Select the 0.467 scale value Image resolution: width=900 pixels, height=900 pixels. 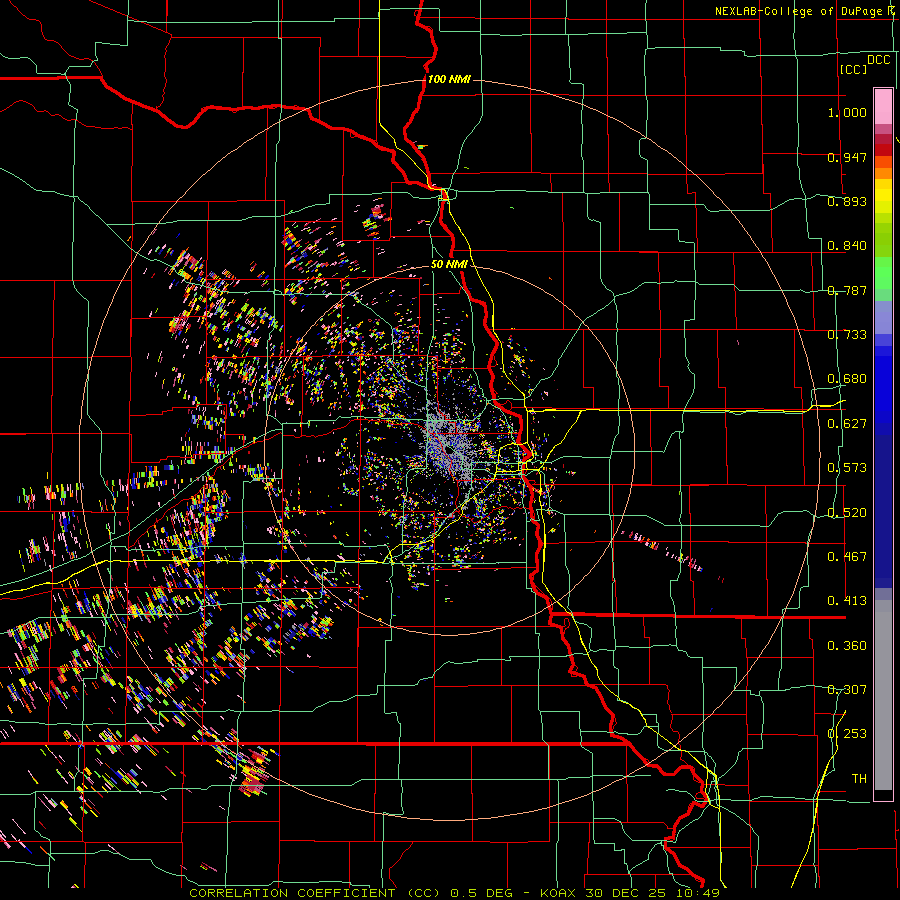tap(847, 557)
